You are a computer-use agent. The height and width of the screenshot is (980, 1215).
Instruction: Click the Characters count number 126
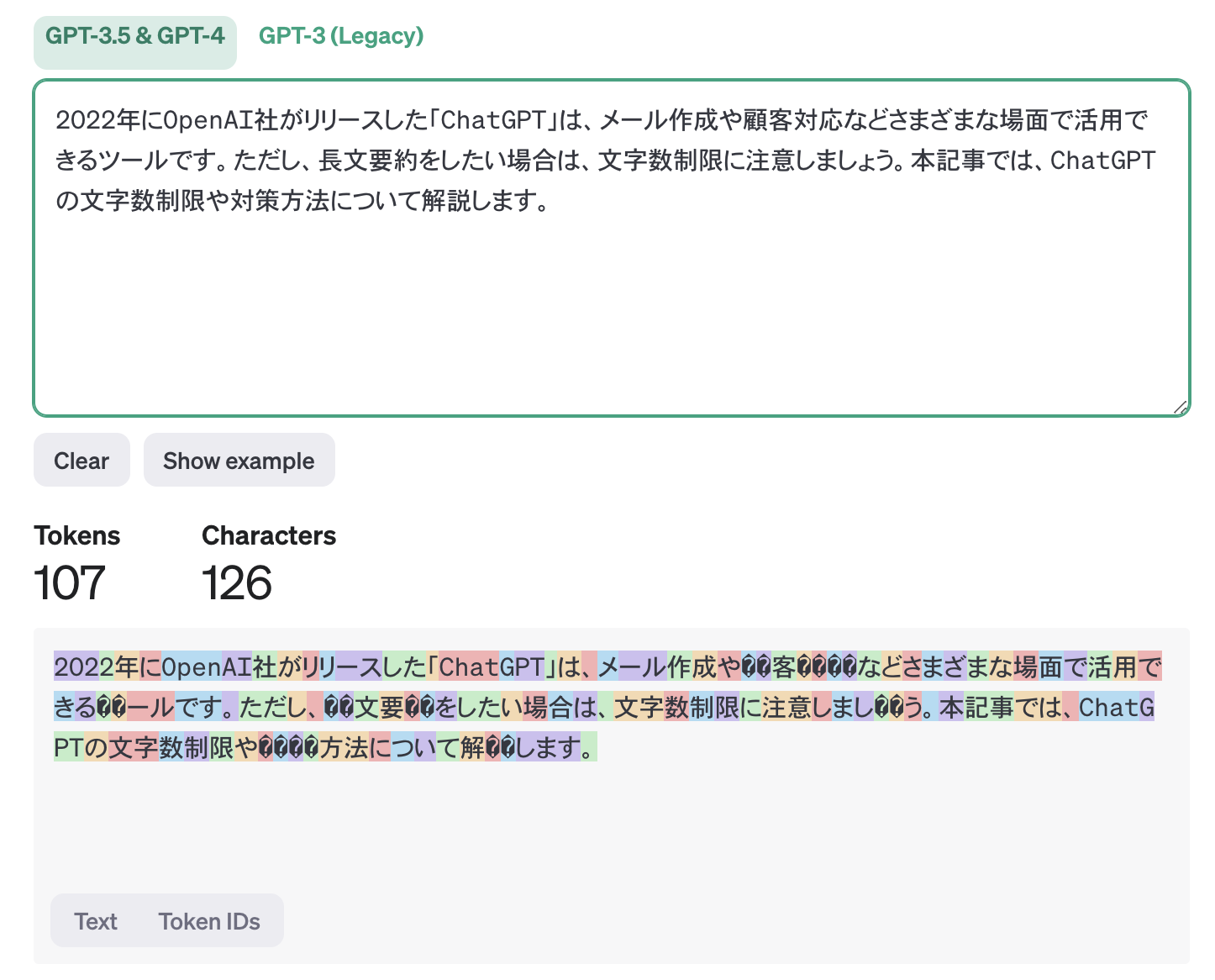pos(237,582)
